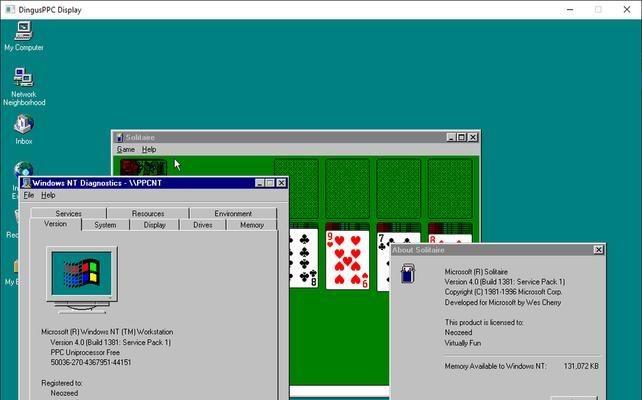Image resolution: width=642 pixels, height=400 pixels.
Task: Close the DingusPPC Display window
Action: [x=627, y=9]
